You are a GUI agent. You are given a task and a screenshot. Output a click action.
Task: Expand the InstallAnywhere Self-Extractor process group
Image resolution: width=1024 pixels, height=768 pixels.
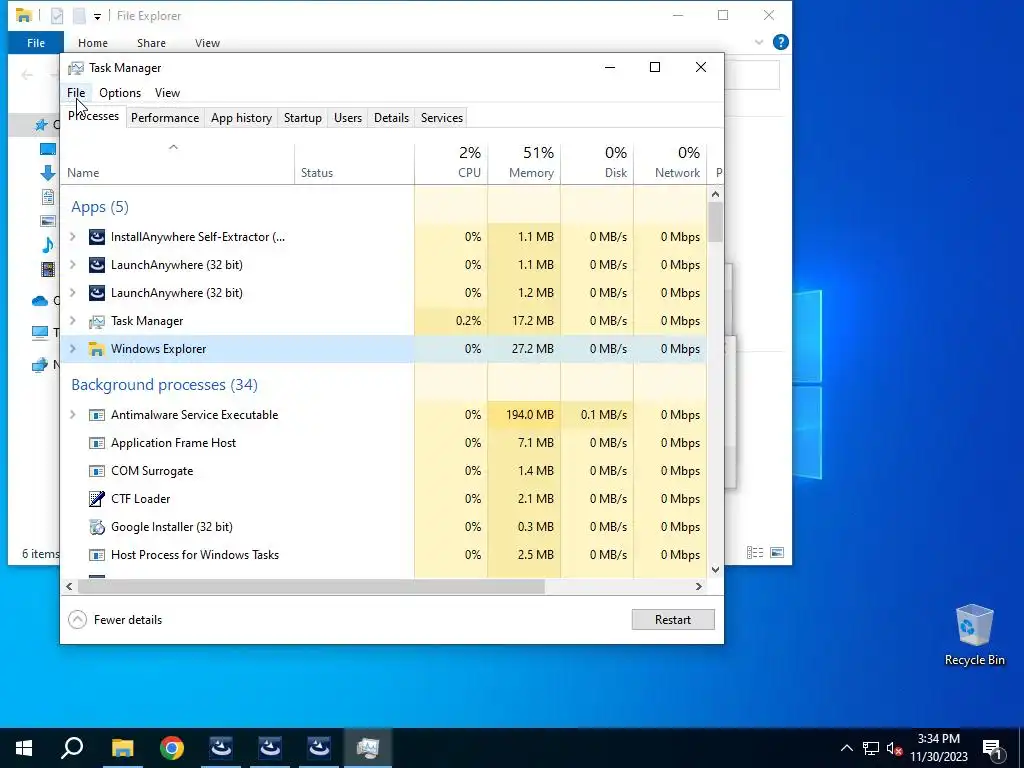click(x=73, y=236)
